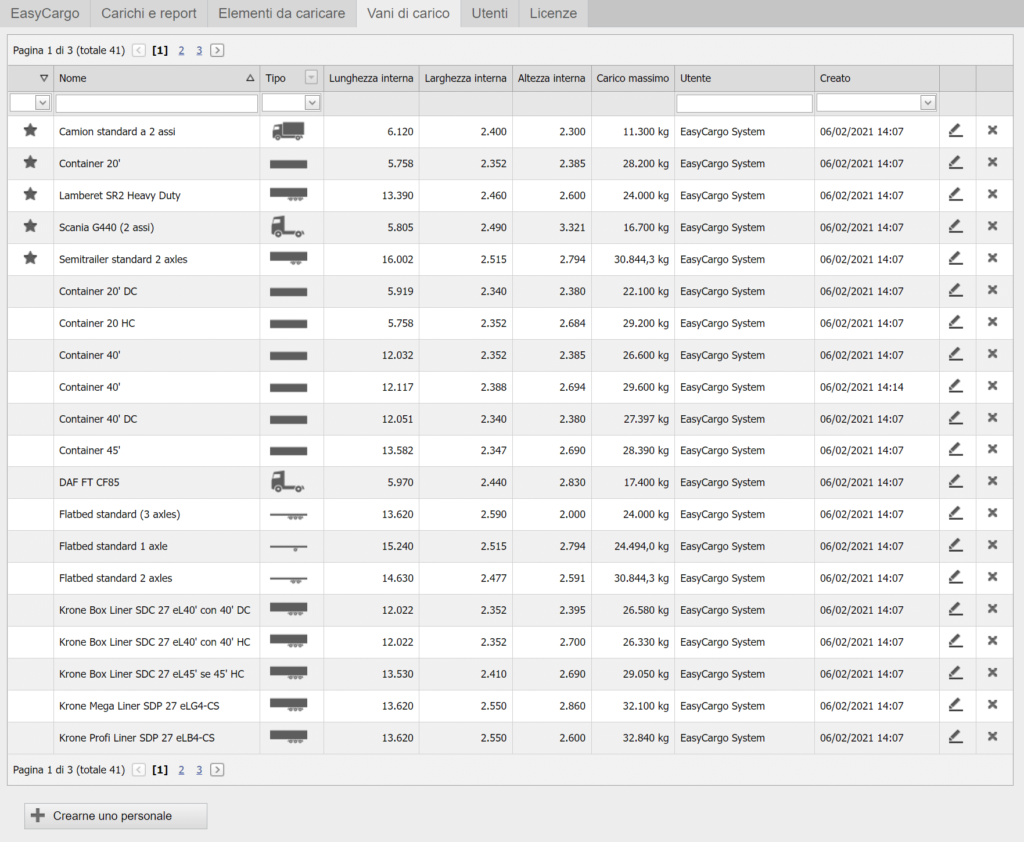The image size is (1024, 842).
Task: Toggle favorite star for Scania G440 (2 assi)
Action: (30, 226)
